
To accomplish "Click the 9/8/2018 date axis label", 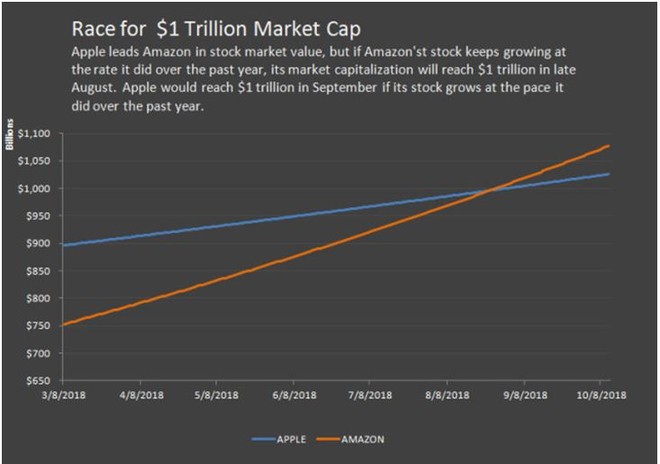I will [x=525, y=395].
